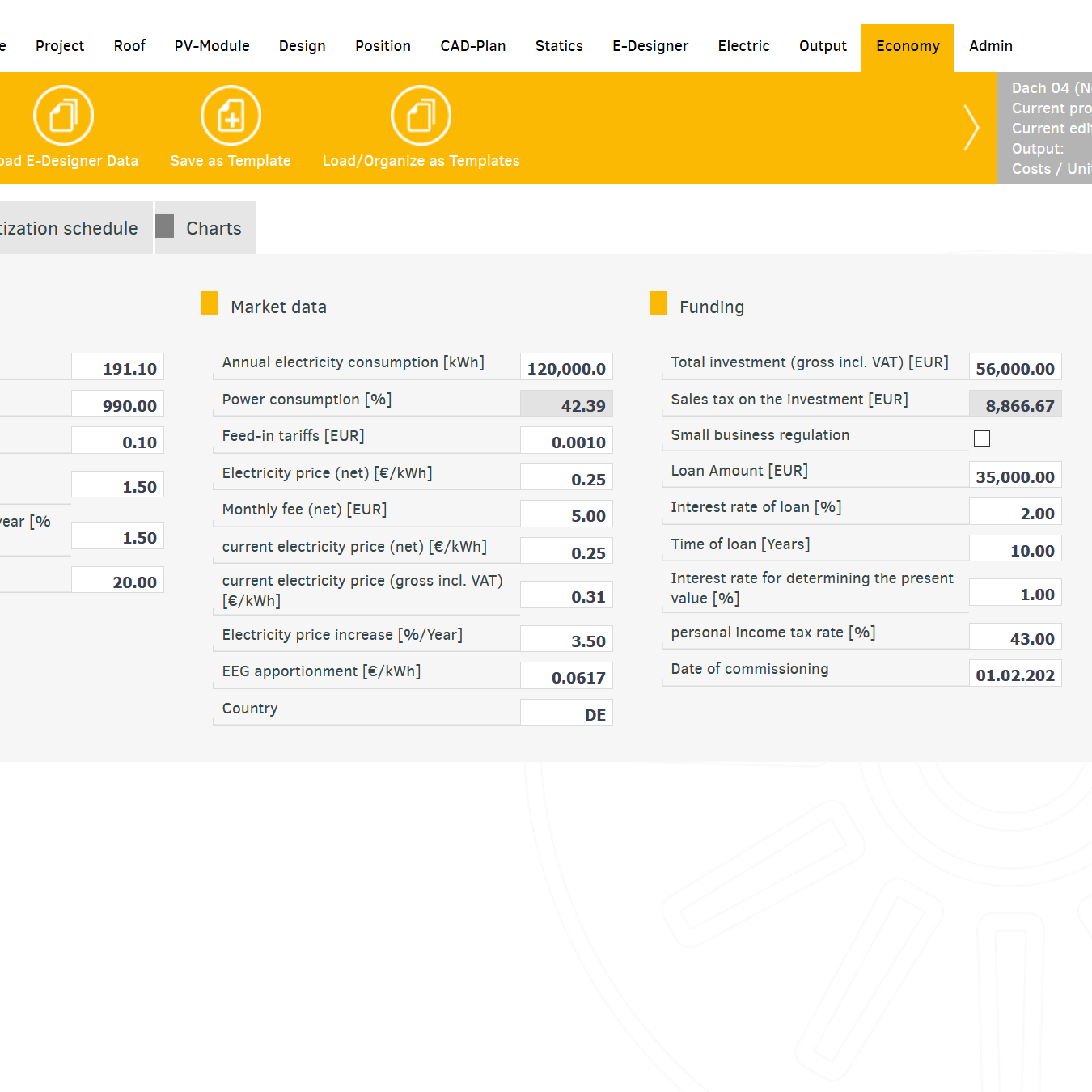Viewport: 1092px width, 1092px height.
Task: Open the amortization schedule tab
Action: pyautogui.click(x=69, y=228)
